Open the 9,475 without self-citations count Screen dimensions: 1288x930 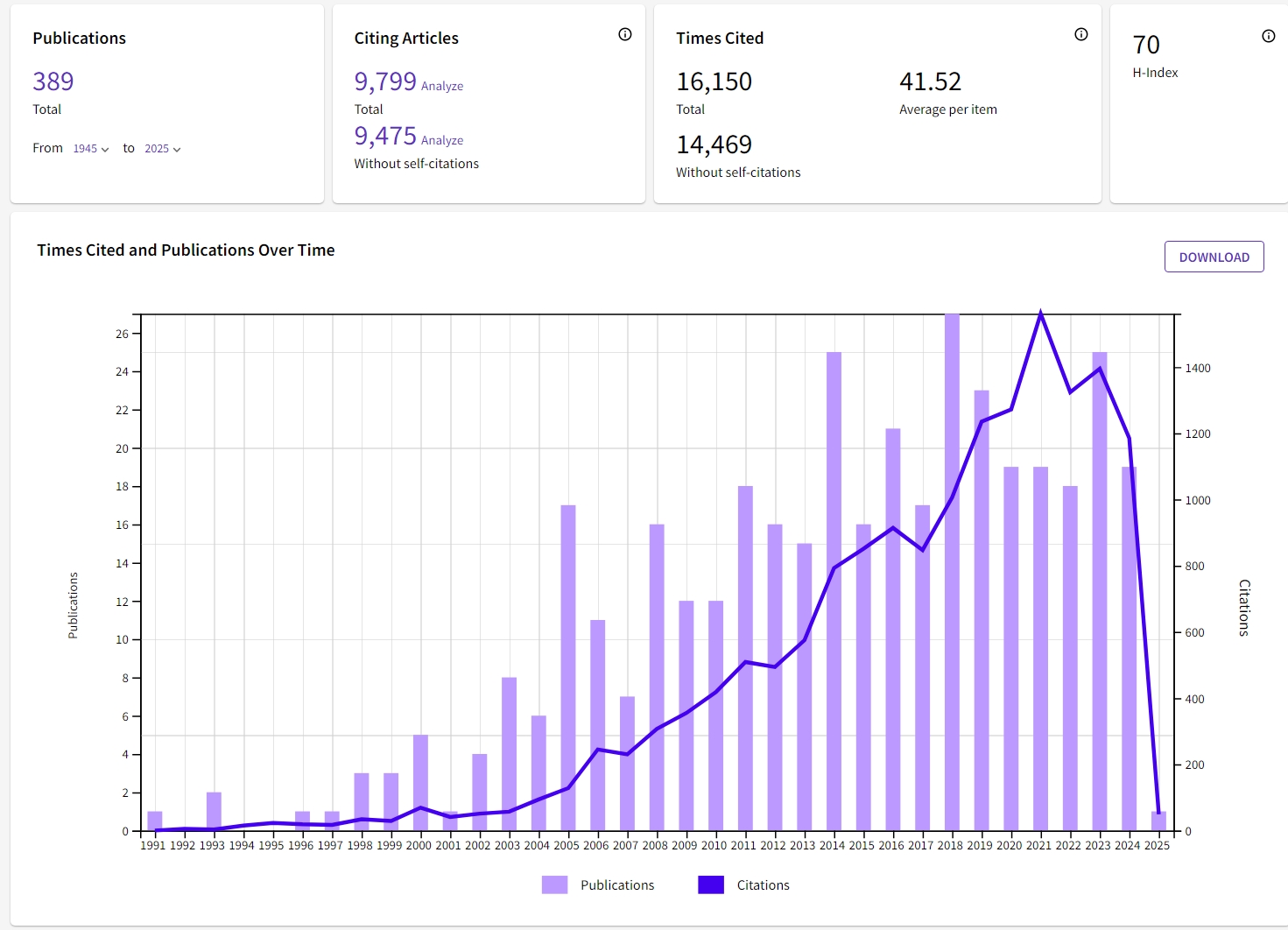pos(385,136)
